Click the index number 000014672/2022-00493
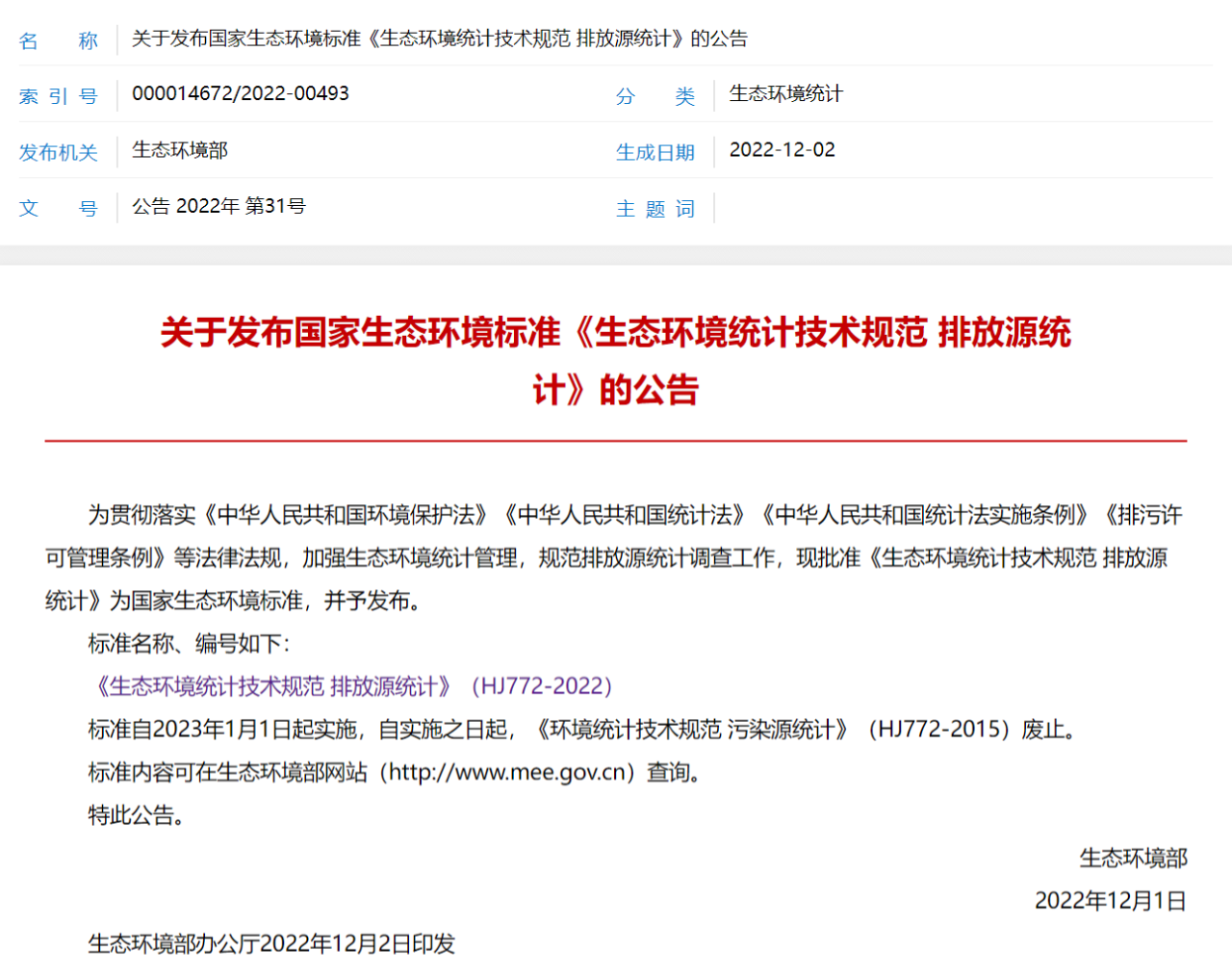 pyautogui.click(x=241, y=93)
